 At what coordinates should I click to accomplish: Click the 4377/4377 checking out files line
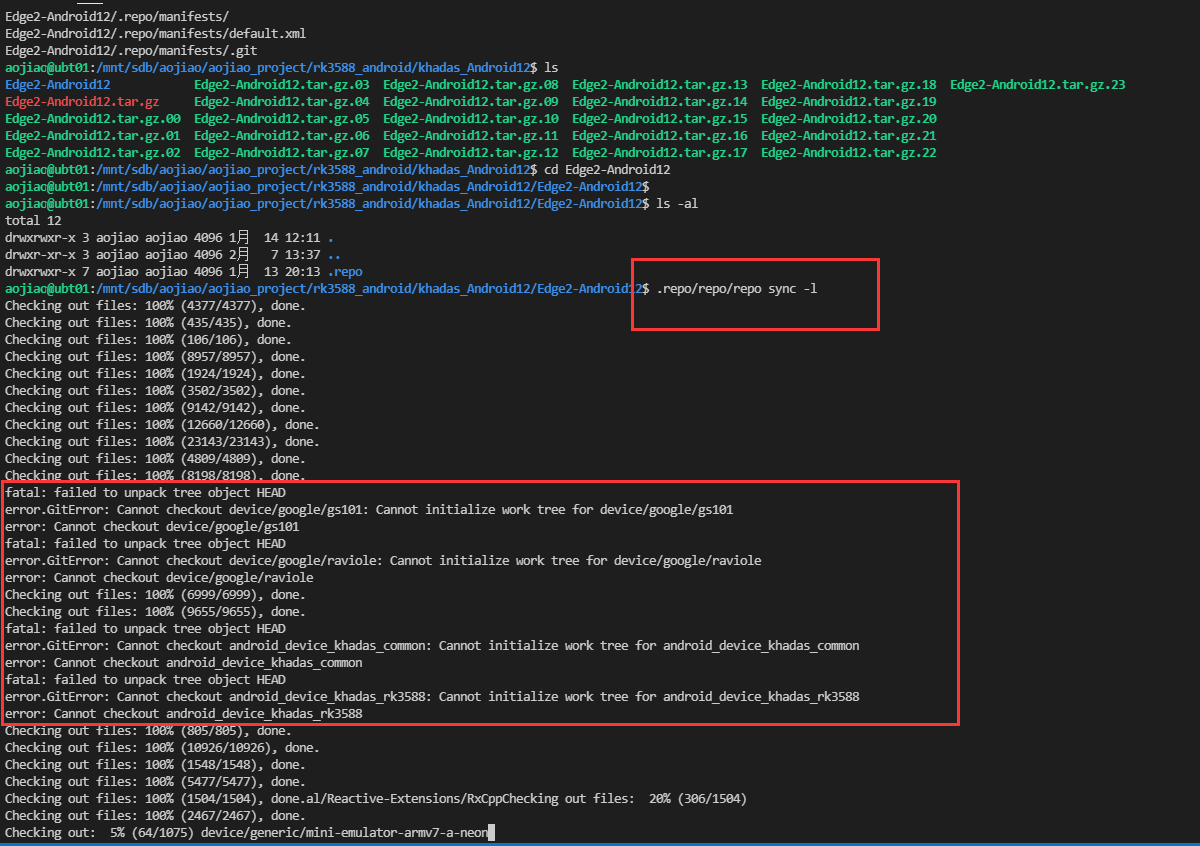click(155, 306)
